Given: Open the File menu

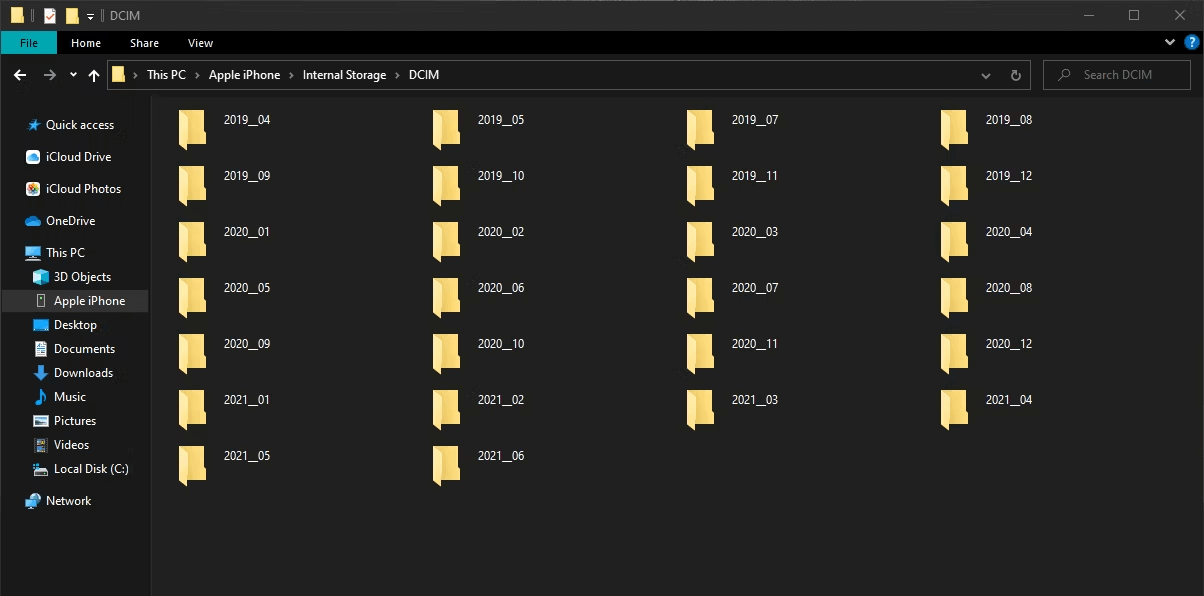Looking at the screenshot, I should pos(29,43).
